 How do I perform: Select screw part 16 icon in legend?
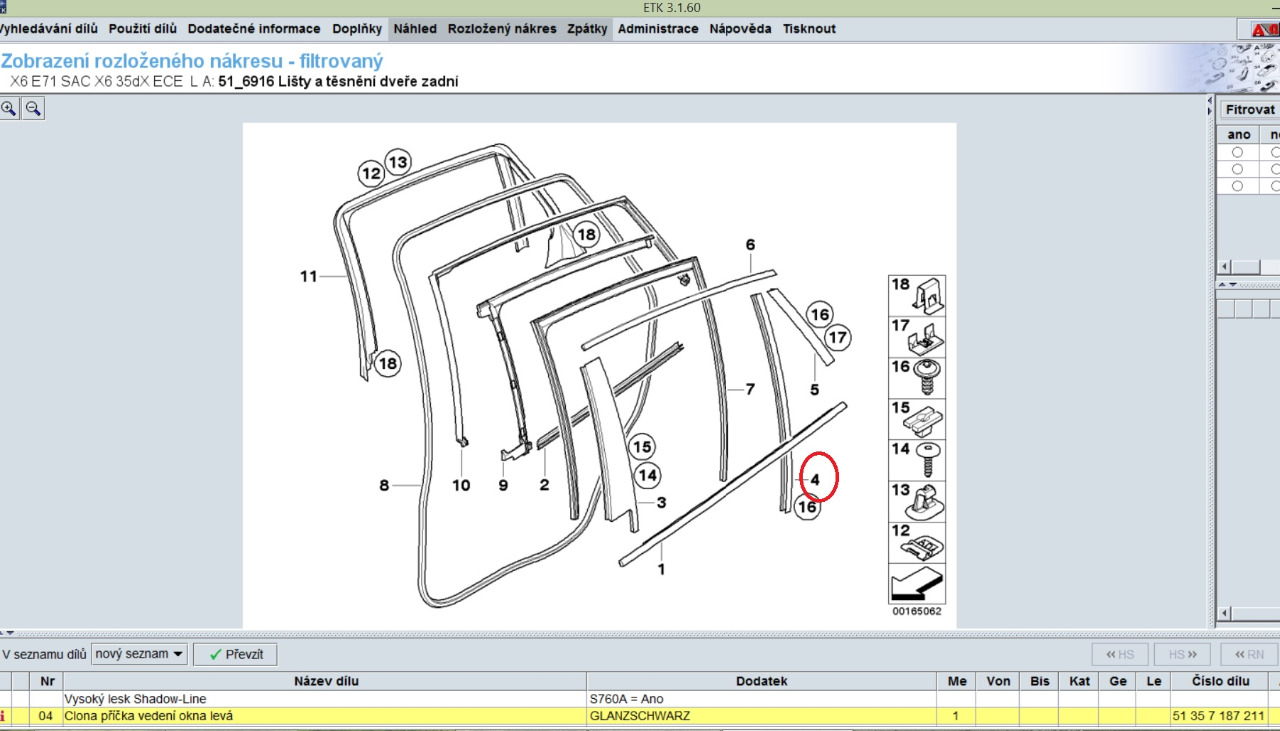[917, 377]
